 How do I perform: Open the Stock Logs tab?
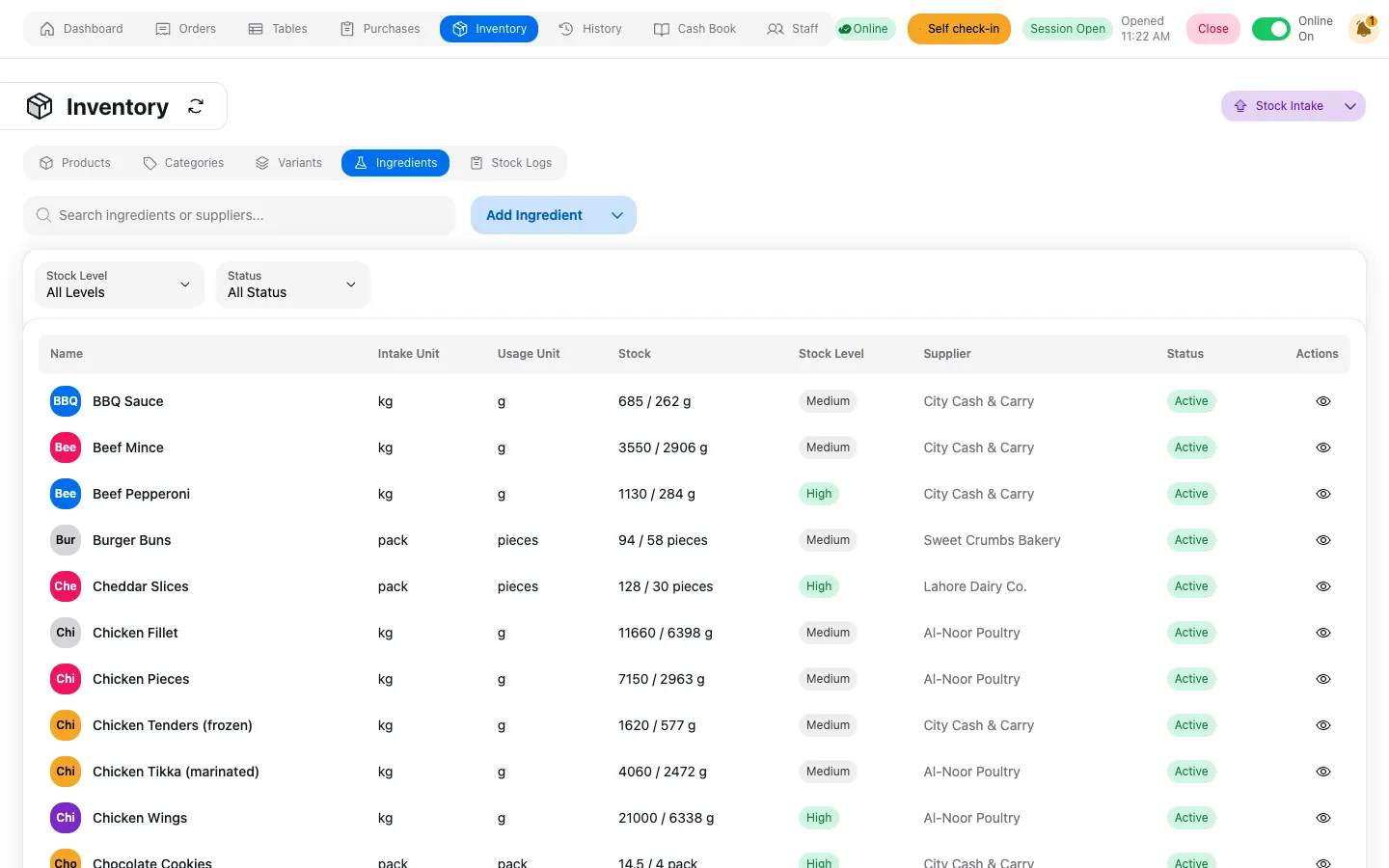point(511,163)
